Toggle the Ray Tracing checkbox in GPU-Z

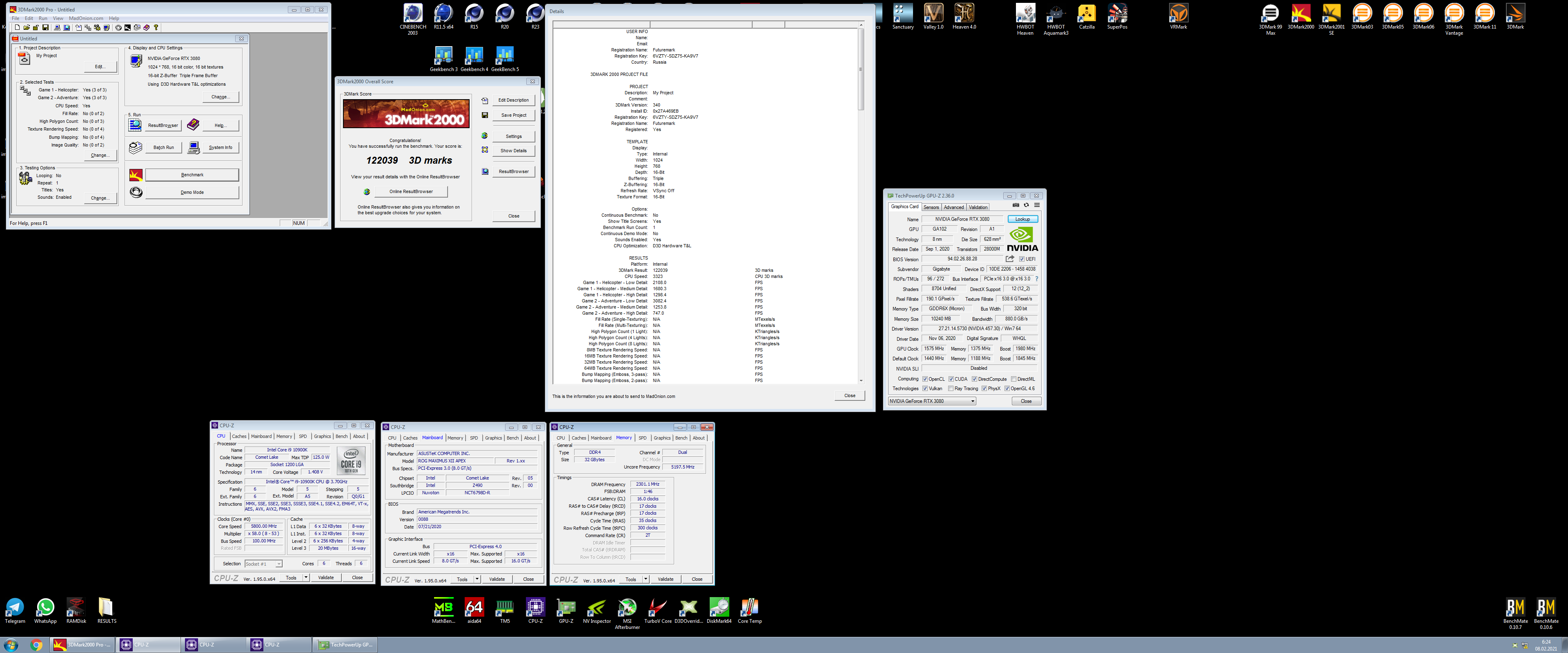pos(951,388)
